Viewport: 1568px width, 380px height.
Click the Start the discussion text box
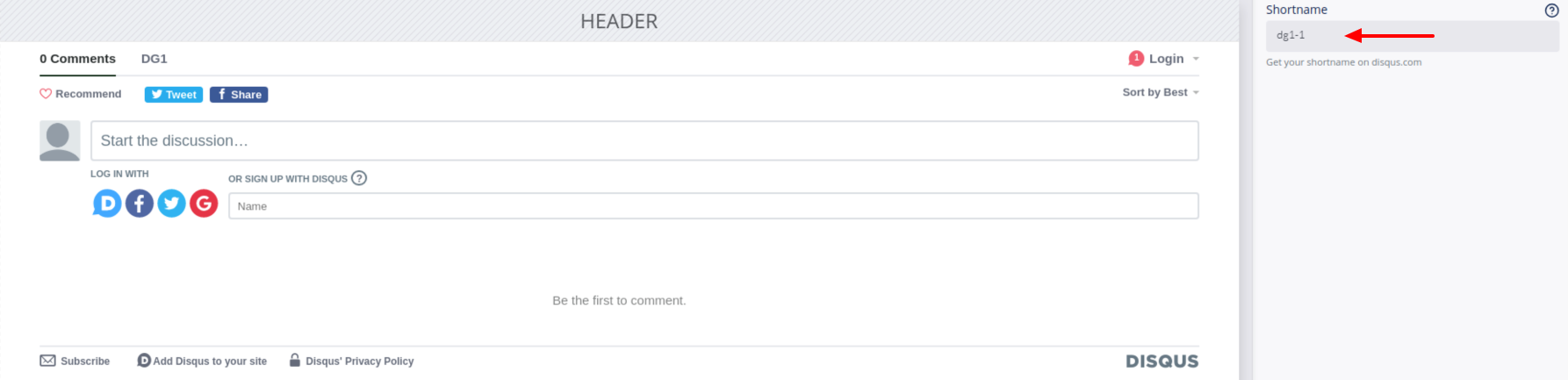point(644,140)
